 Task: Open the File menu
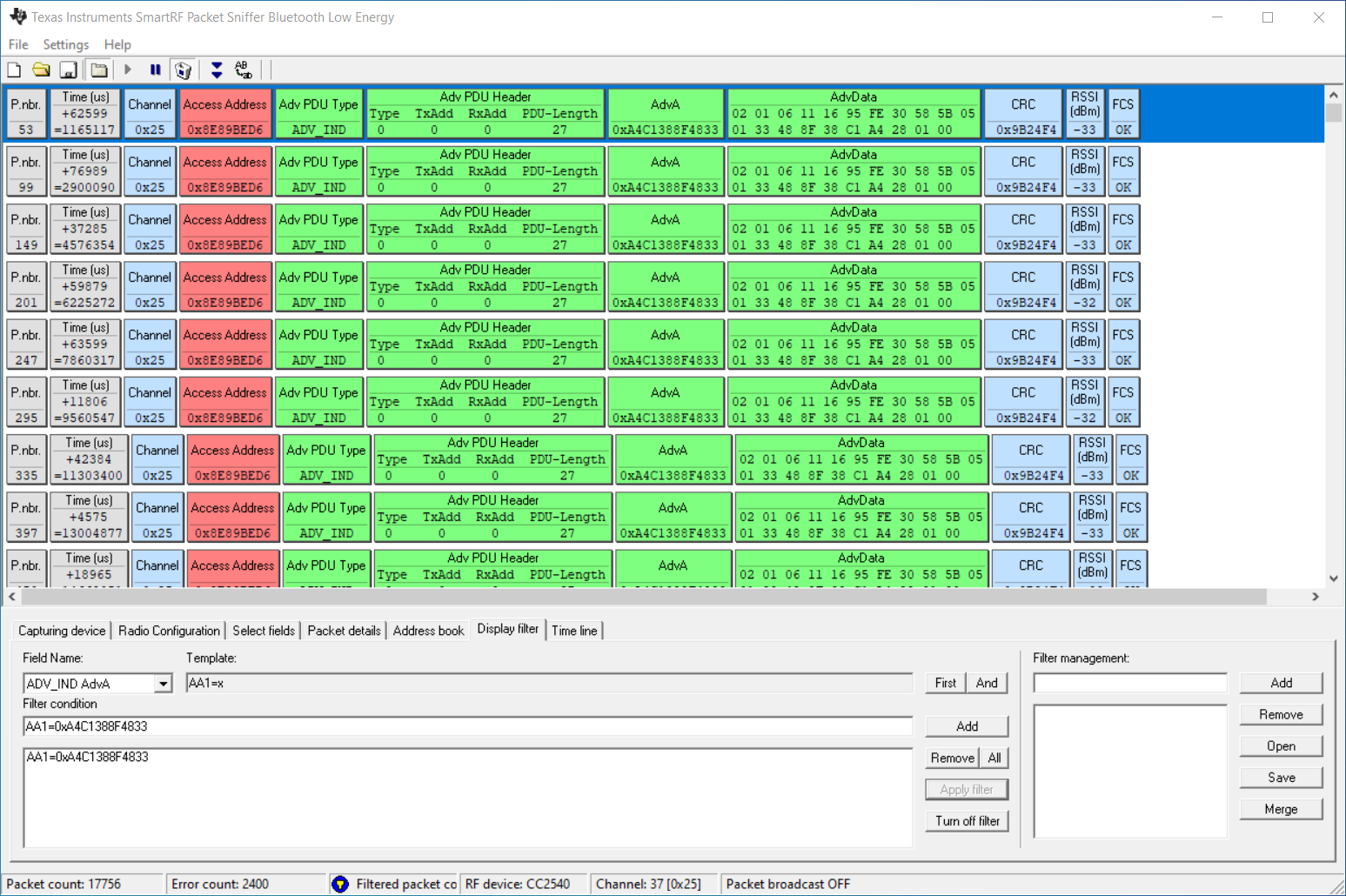click(18, 44)
